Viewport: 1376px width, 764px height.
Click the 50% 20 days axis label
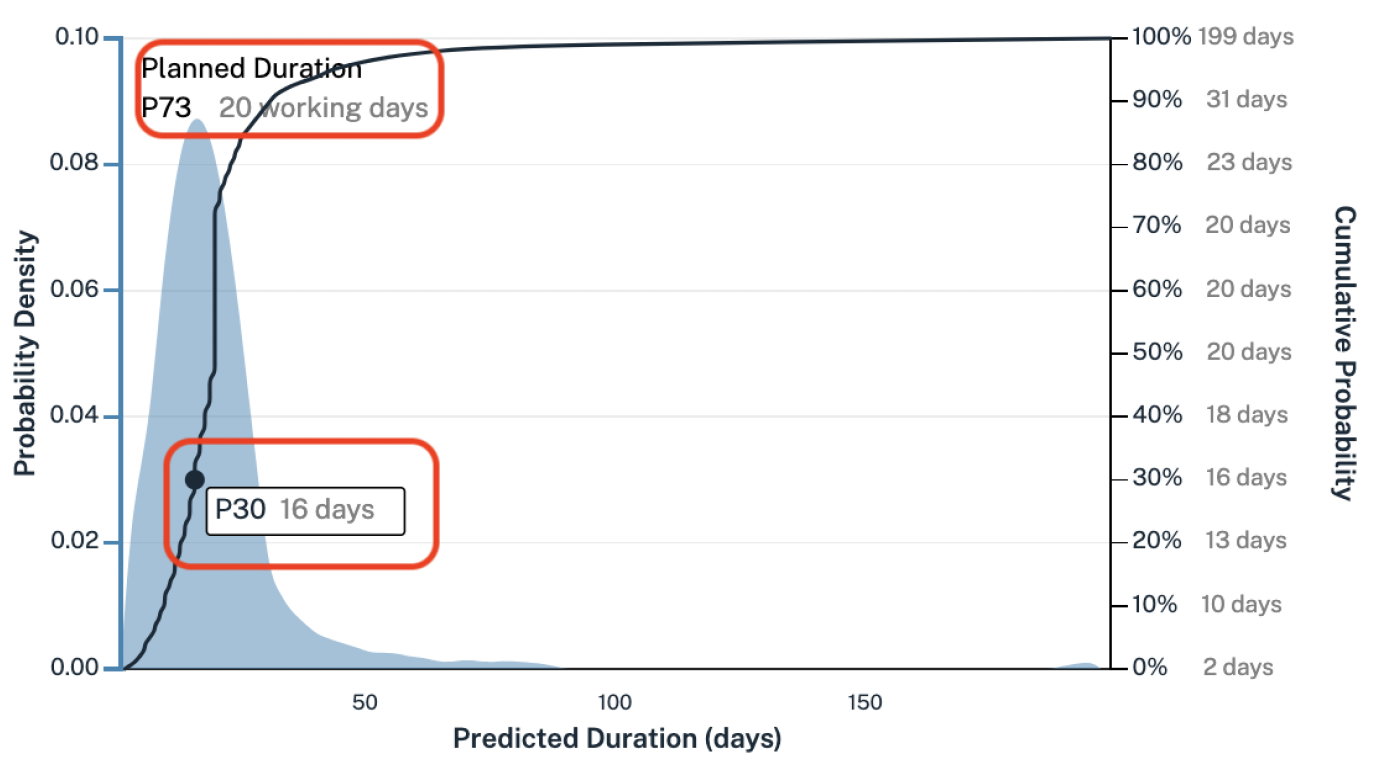1212,352
